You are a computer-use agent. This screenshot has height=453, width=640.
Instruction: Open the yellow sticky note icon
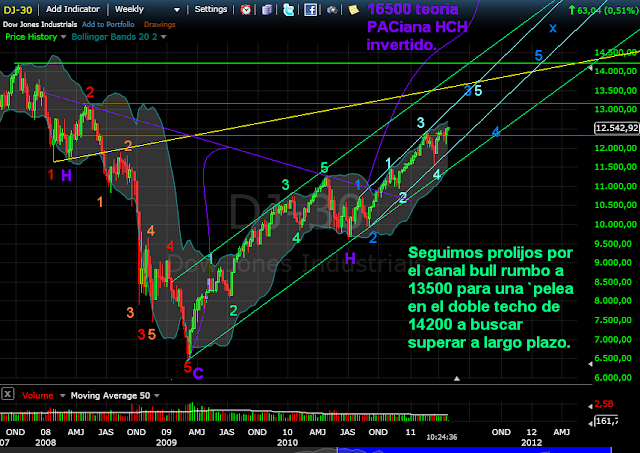click(x=353, y=10)
